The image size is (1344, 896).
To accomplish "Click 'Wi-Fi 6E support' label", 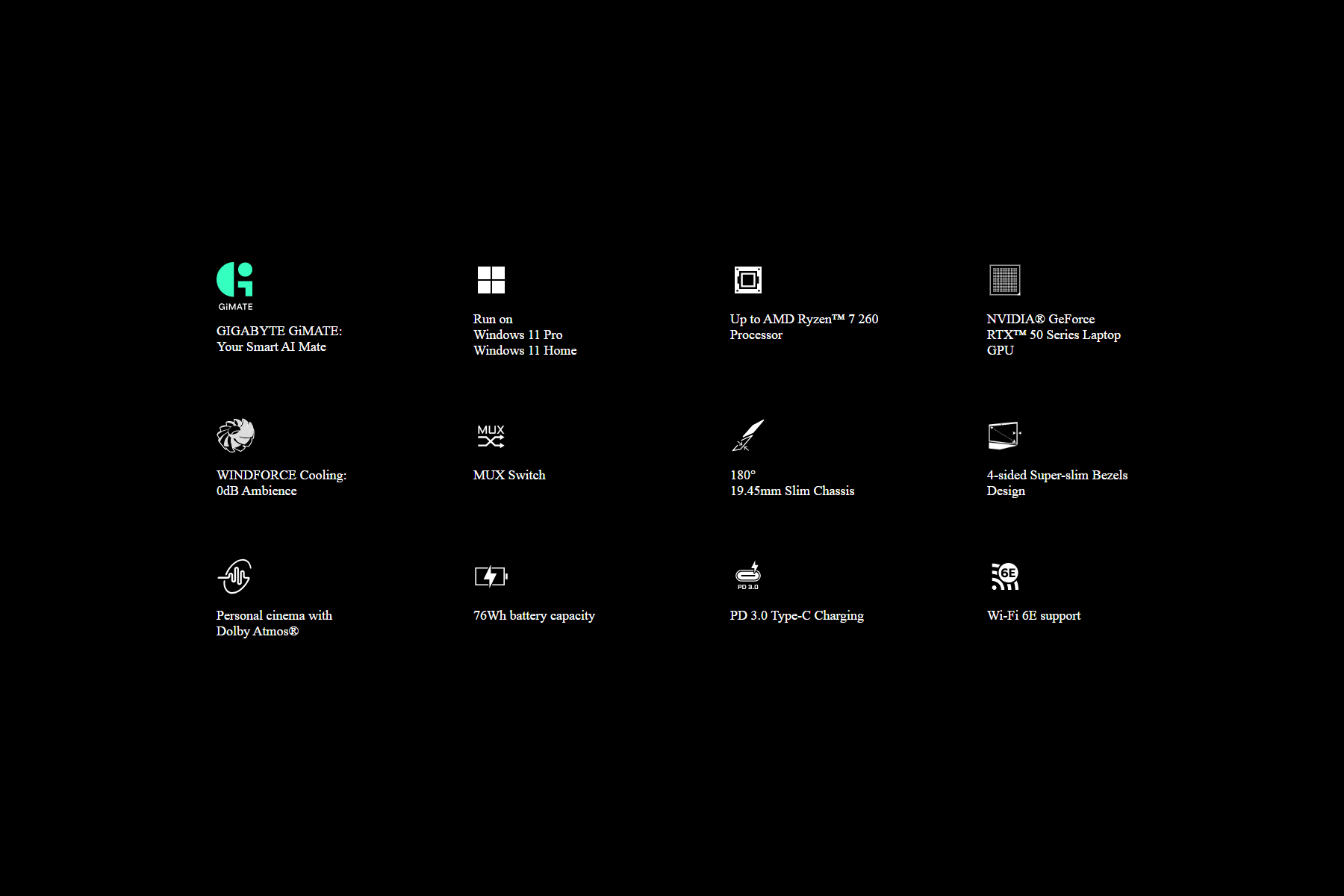I will 1034,616.
